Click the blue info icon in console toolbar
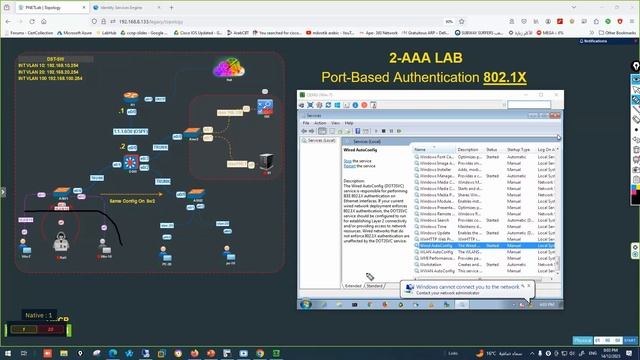The image size is (640, 360). 355,105
